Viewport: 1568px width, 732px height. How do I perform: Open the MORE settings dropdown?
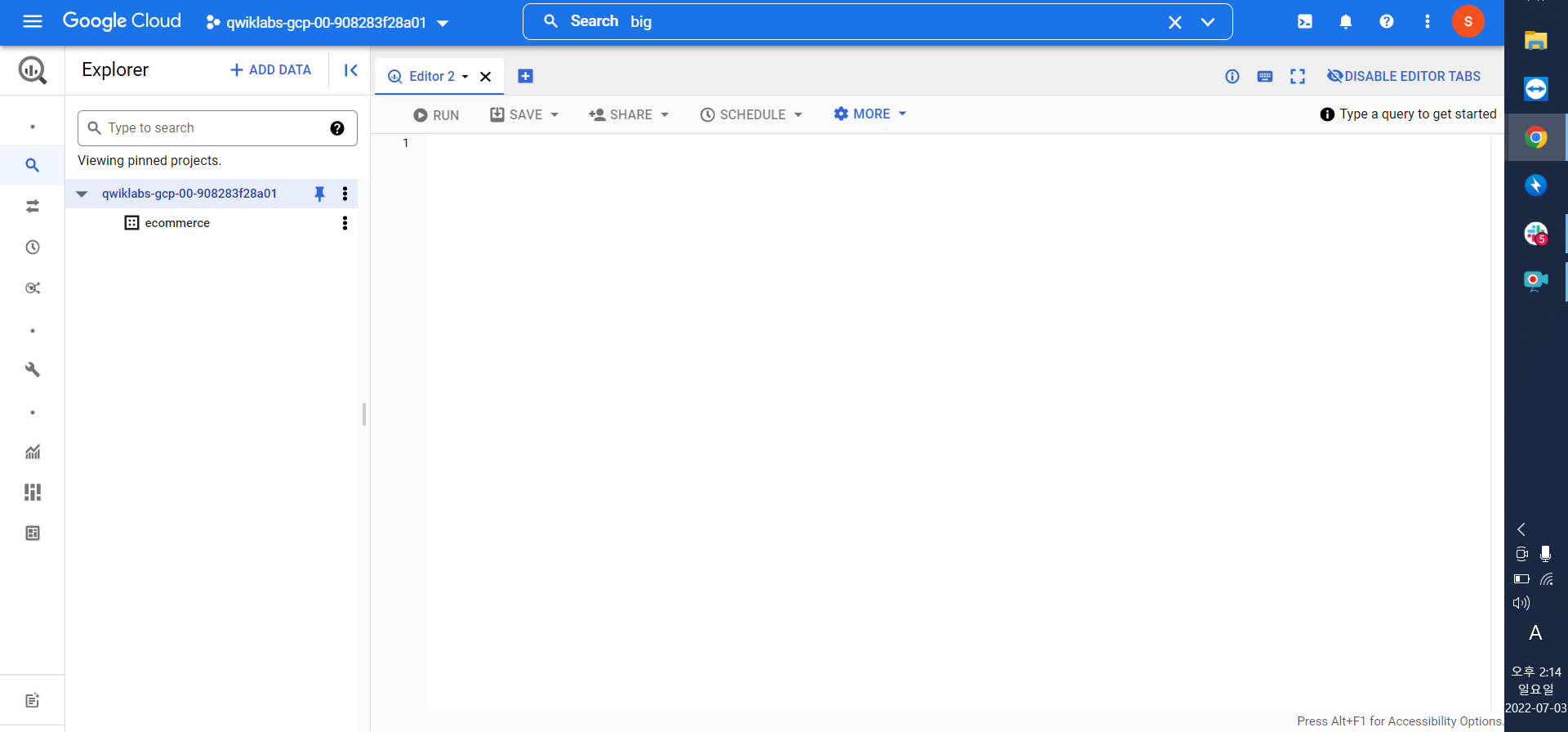tap(870, 114)
